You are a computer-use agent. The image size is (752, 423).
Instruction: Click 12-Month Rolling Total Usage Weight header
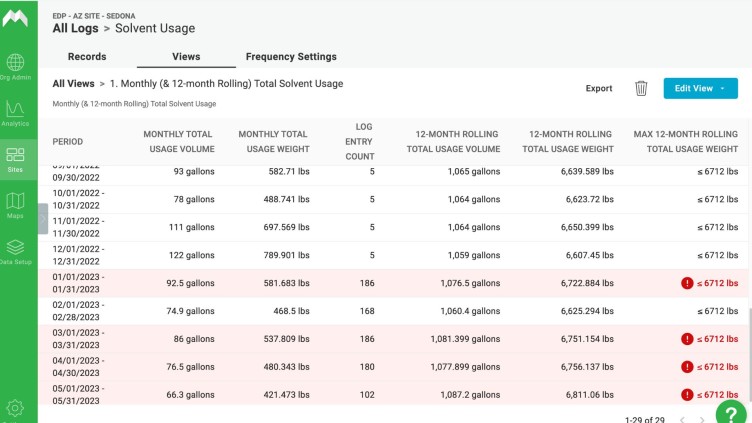(568, 141)
